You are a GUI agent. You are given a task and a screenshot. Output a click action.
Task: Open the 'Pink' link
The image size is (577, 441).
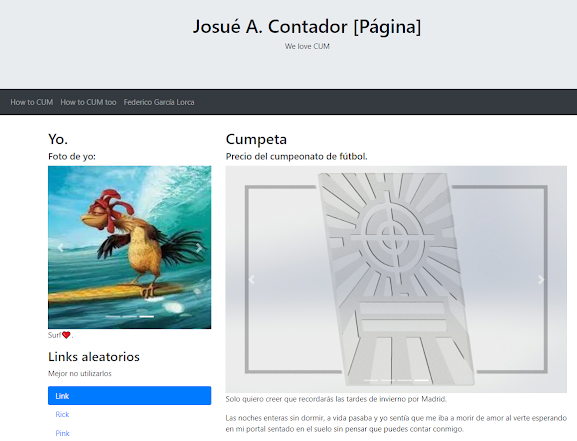pyautogui.click(x=63, y=433)
